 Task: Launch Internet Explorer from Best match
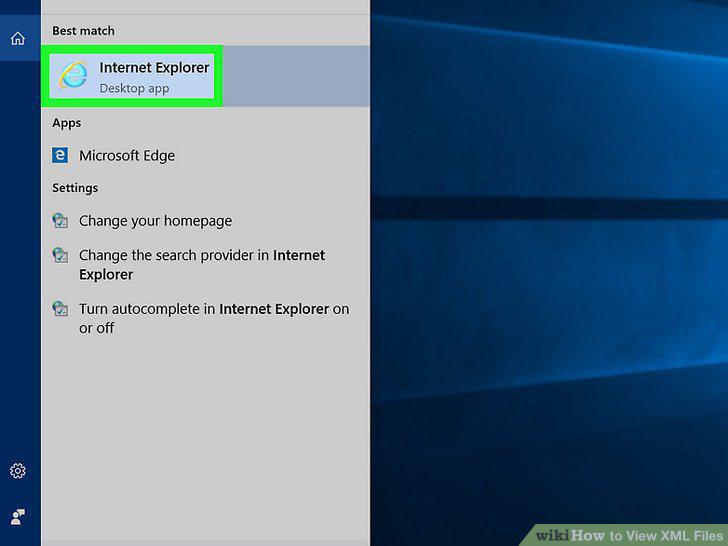[x=205, y=76]
